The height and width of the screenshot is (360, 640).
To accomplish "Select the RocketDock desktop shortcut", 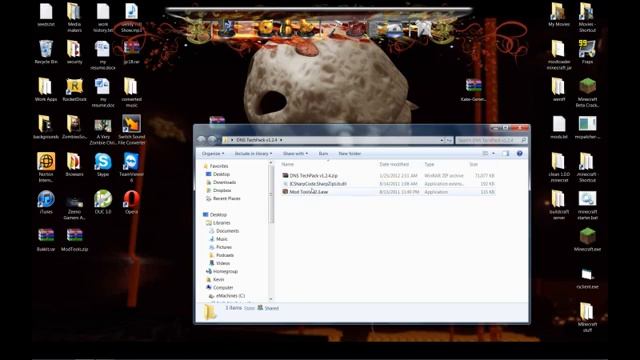I will pos(74,90).
